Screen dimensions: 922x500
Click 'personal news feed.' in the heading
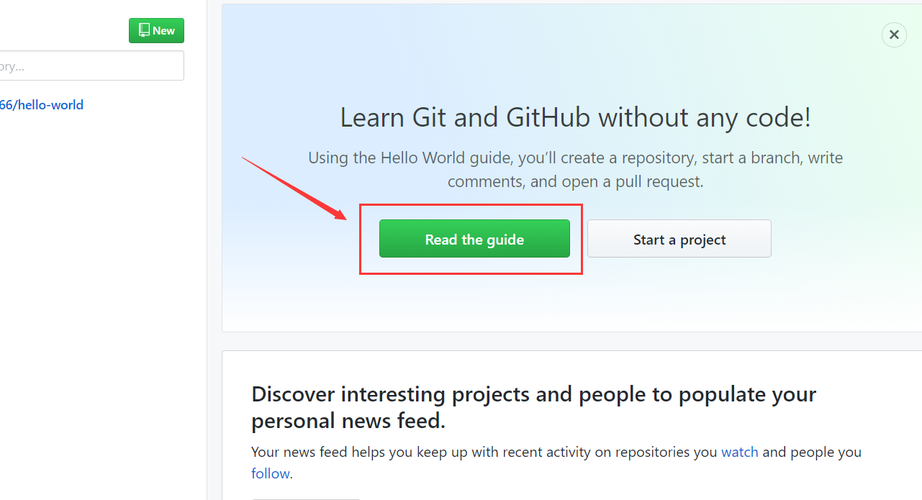coord(348,420)
